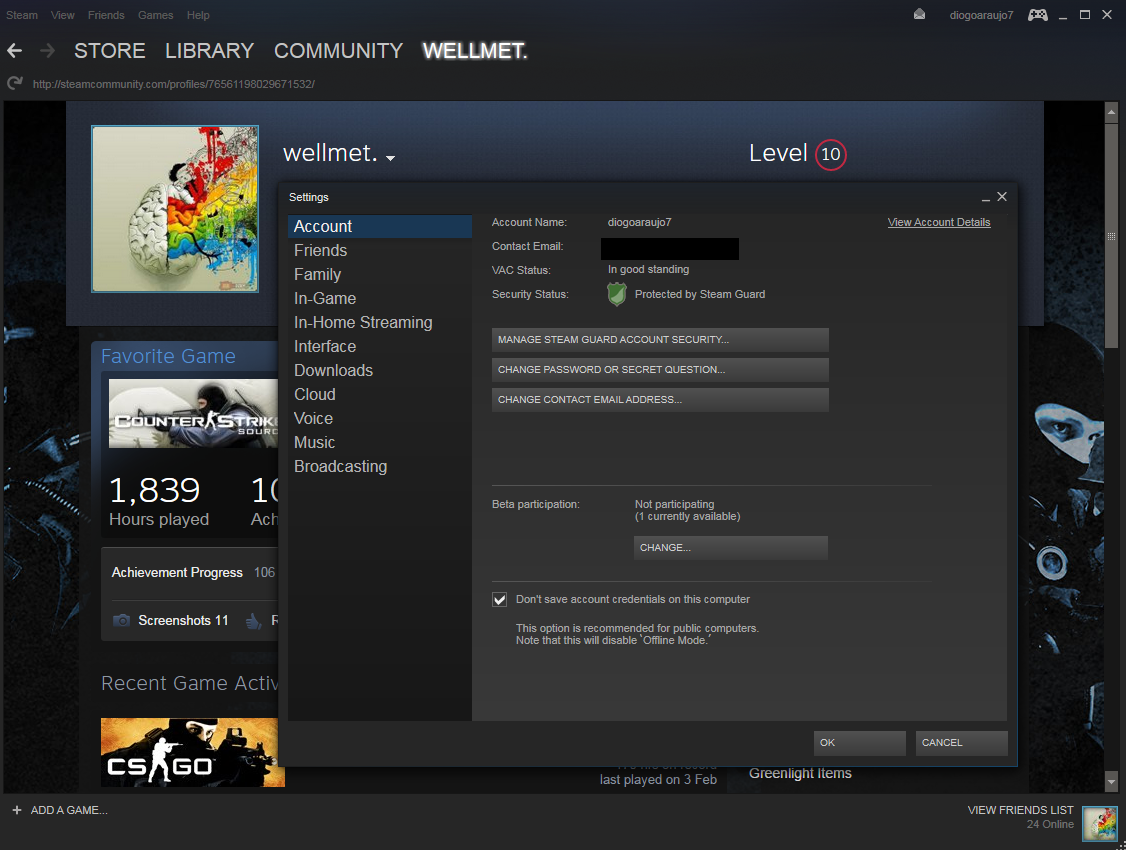Click Manage Steam Guard Account Security button
The height and width of the screenshot is (850, 1126).
tap(660, 340)
